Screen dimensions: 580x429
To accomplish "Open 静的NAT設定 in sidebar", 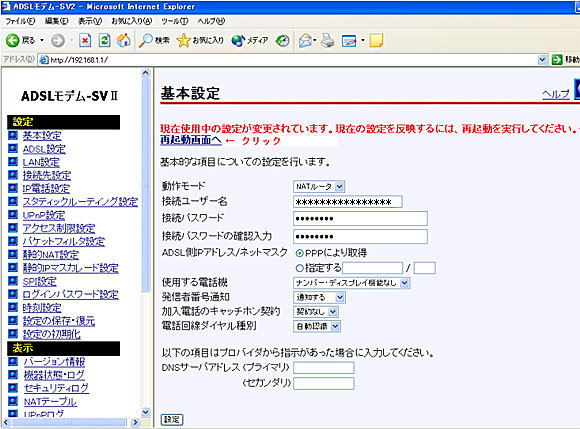I will point(51,254).
